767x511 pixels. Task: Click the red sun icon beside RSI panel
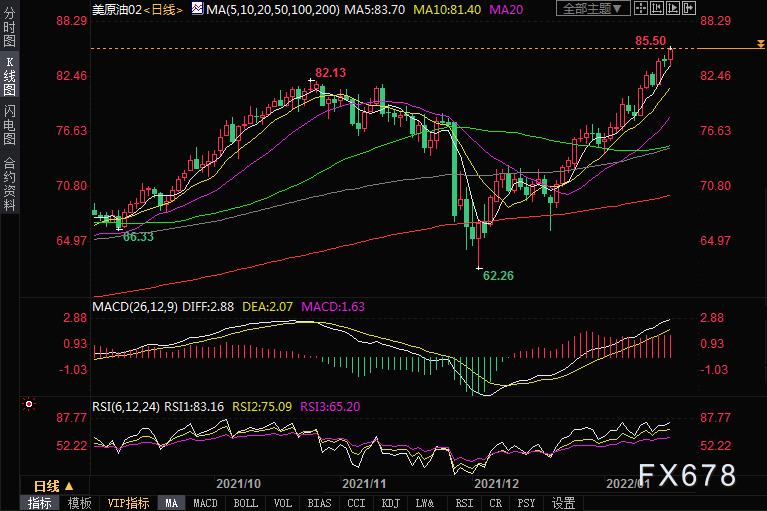click(29, 404)
